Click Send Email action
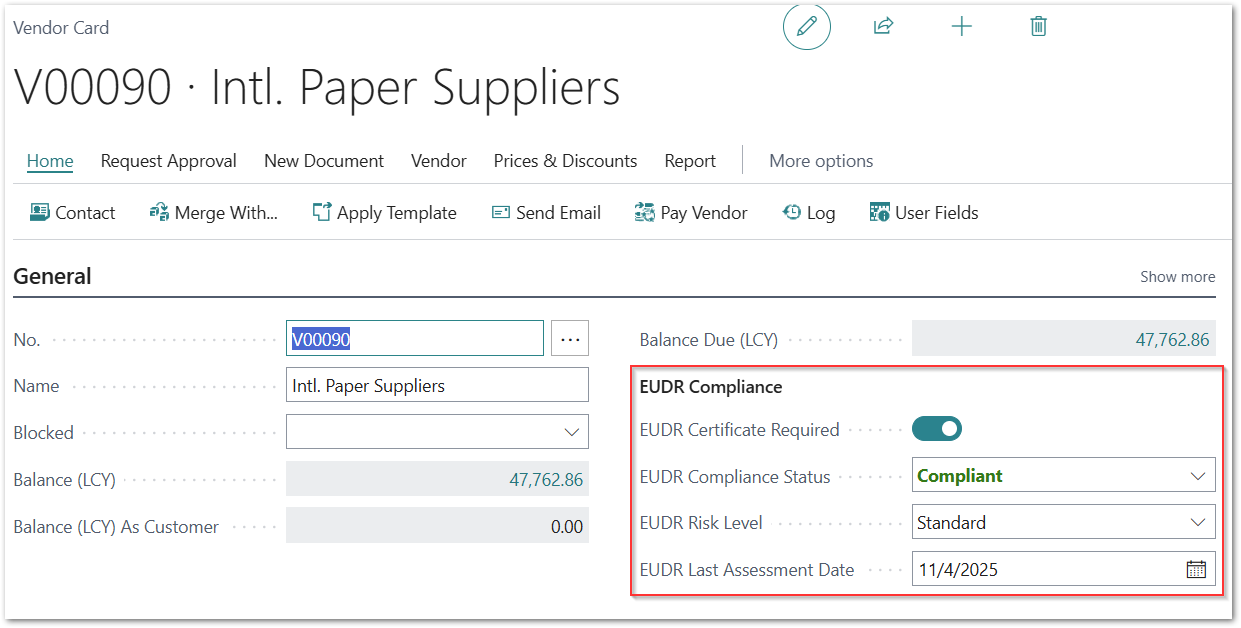 (x=546, y=212)
